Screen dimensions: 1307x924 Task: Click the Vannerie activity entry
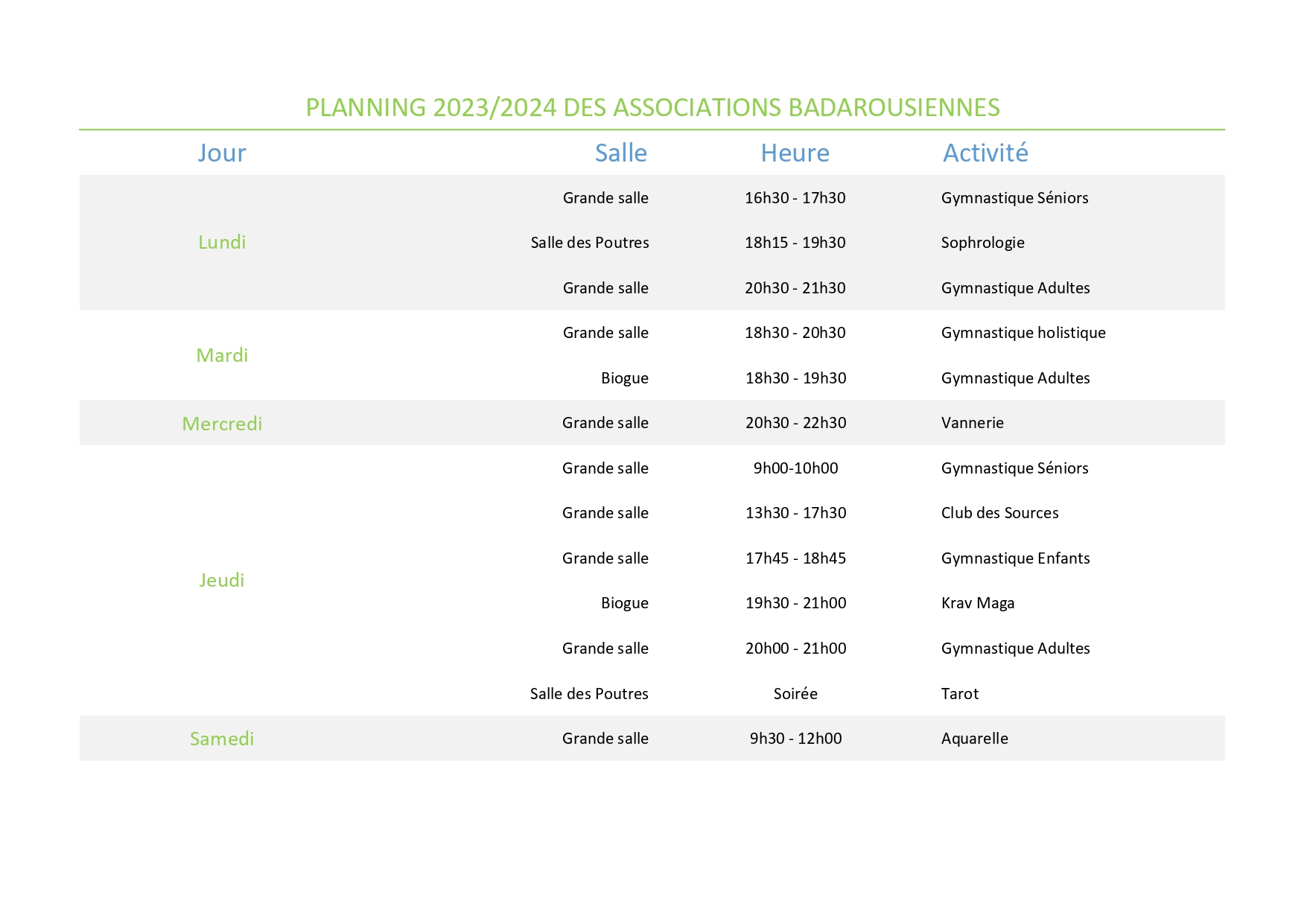[x=972, y=423]
